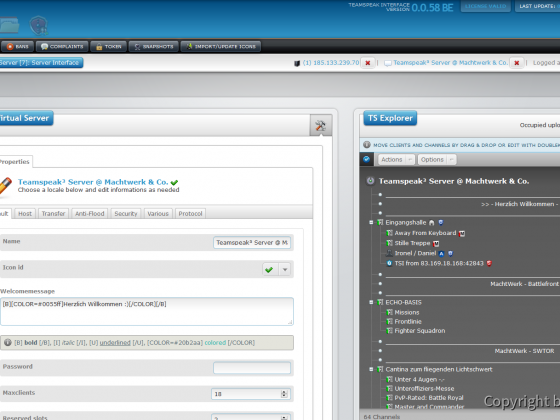Click the Herzlich Willkommen spacer channel
Screen dimensions: 560x420
[x=520, y=204]
